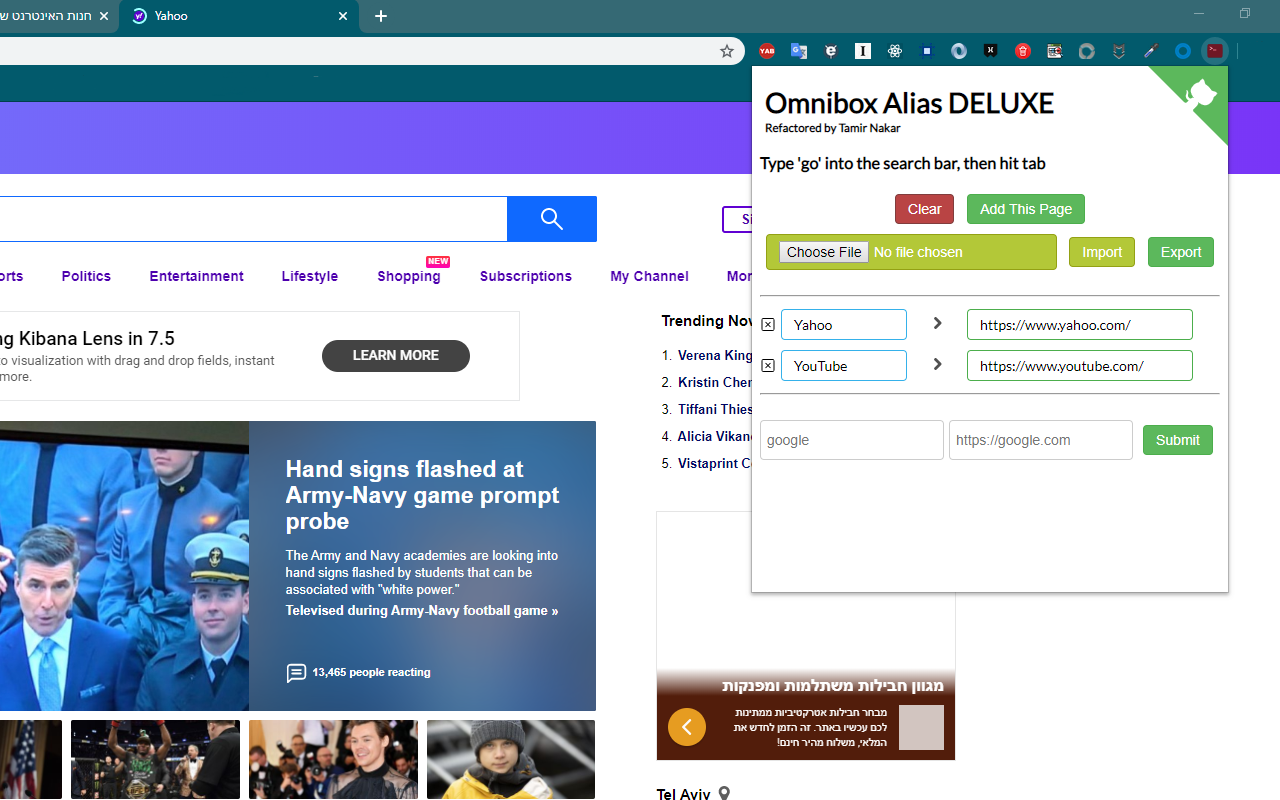Open the YAB extension in the toolbar

767,50
